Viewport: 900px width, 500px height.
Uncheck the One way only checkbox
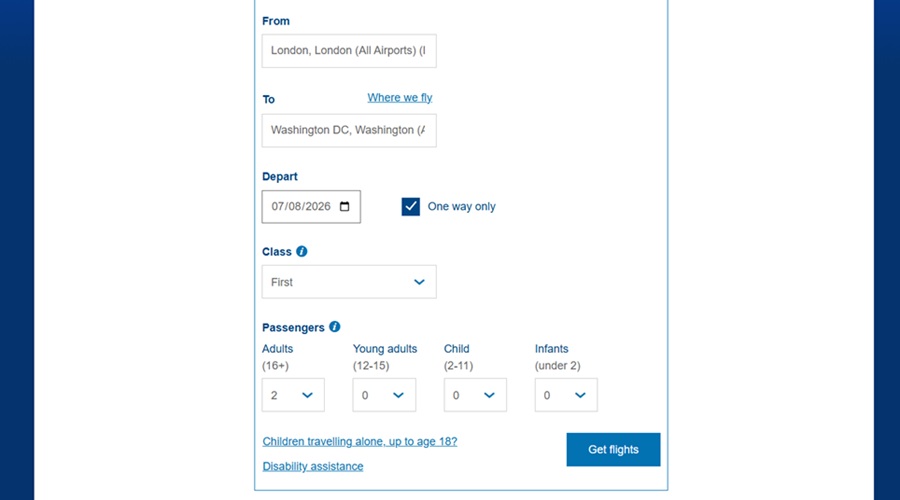[410, 207]
